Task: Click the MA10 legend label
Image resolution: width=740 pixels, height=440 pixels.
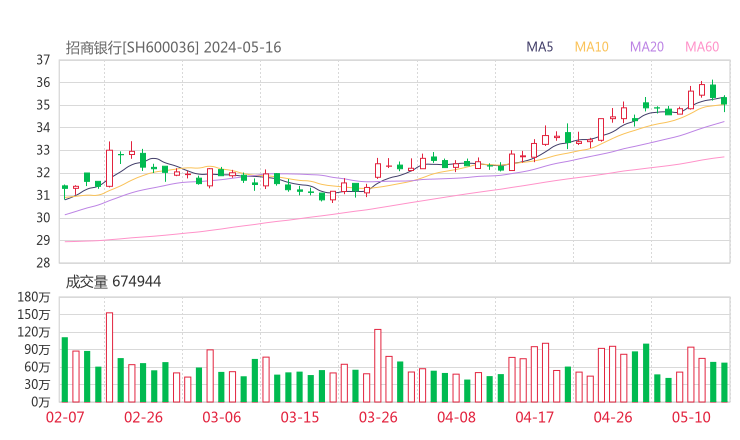Action: pos(592,47)
